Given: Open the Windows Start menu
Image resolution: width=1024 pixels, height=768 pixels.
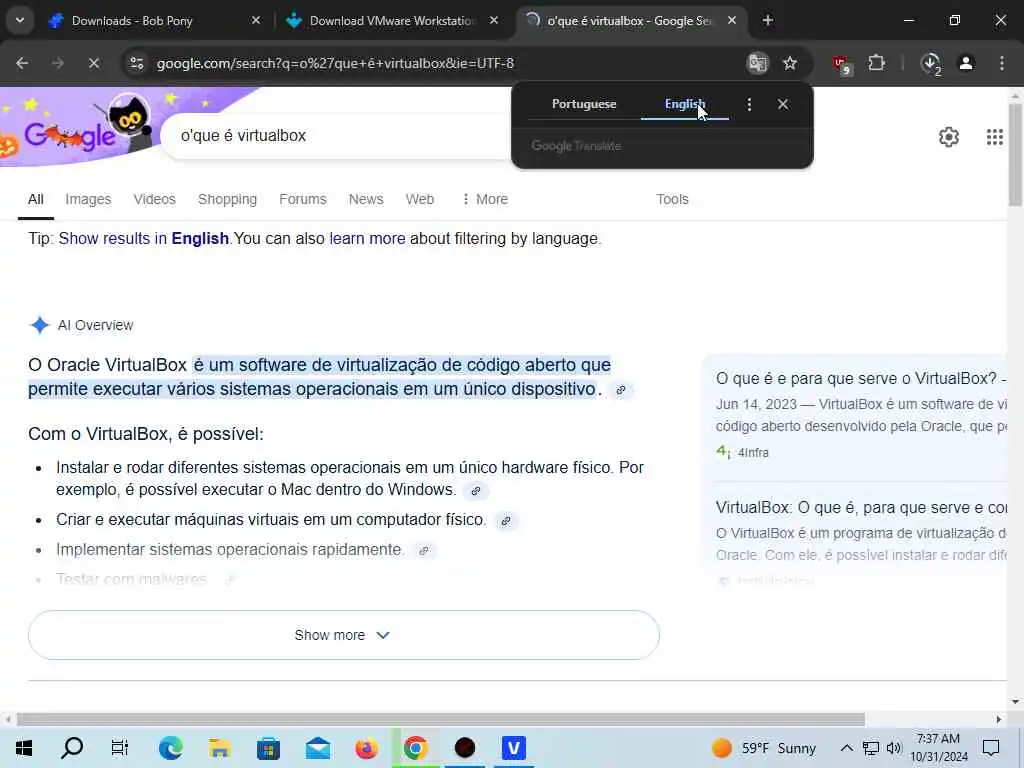Looking at the screenshot, I should (x=24, y=748).
